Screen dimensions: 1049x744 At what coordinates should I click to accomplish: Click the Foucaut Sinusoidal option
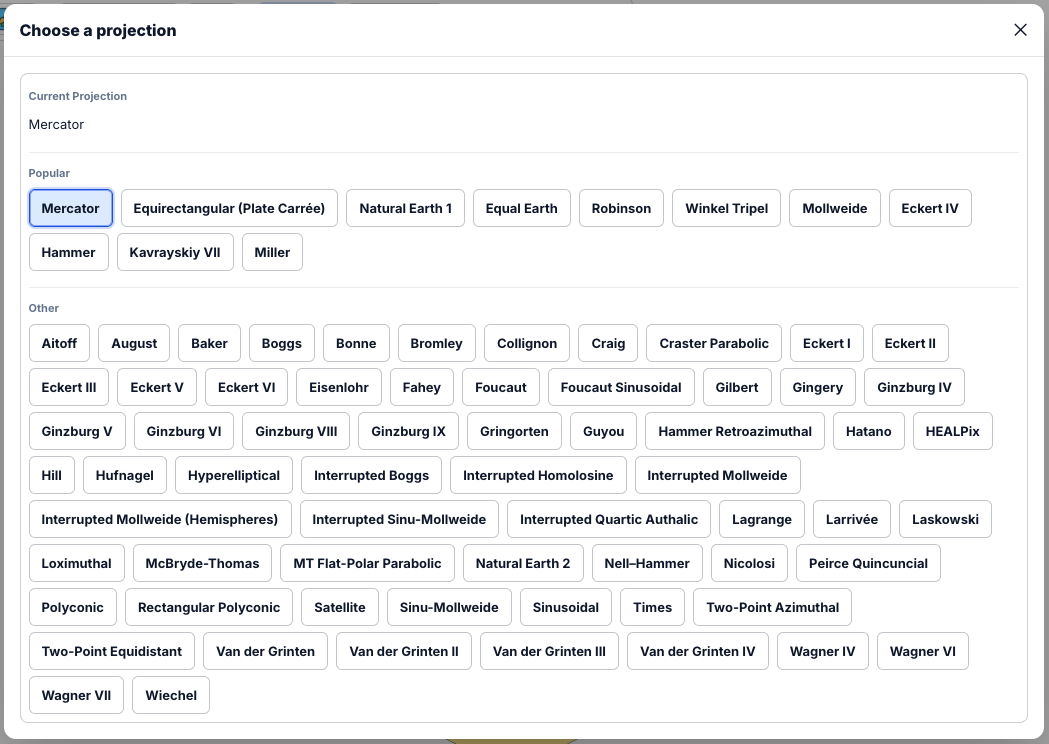pos(621,387)
